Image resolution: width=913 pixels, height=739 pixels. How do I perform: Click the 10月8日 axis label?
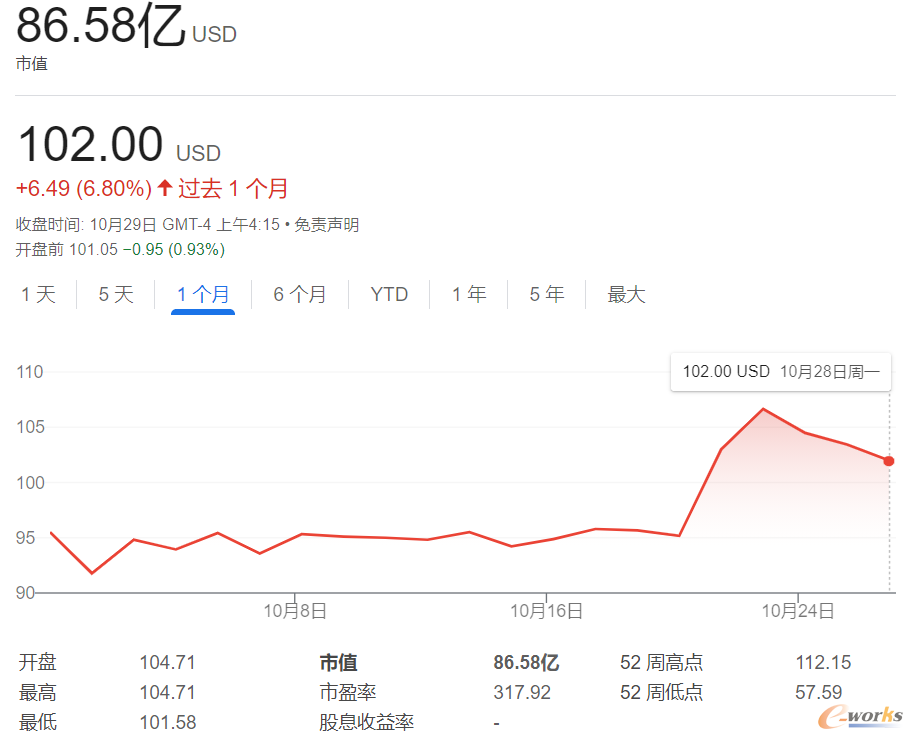point(295,611)
